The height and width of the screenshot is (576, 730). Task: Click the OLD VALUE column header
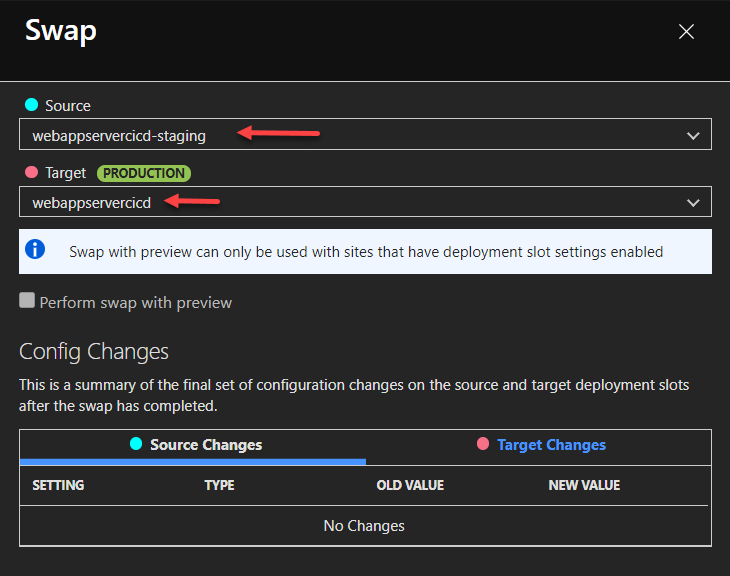tap(409, 485)
